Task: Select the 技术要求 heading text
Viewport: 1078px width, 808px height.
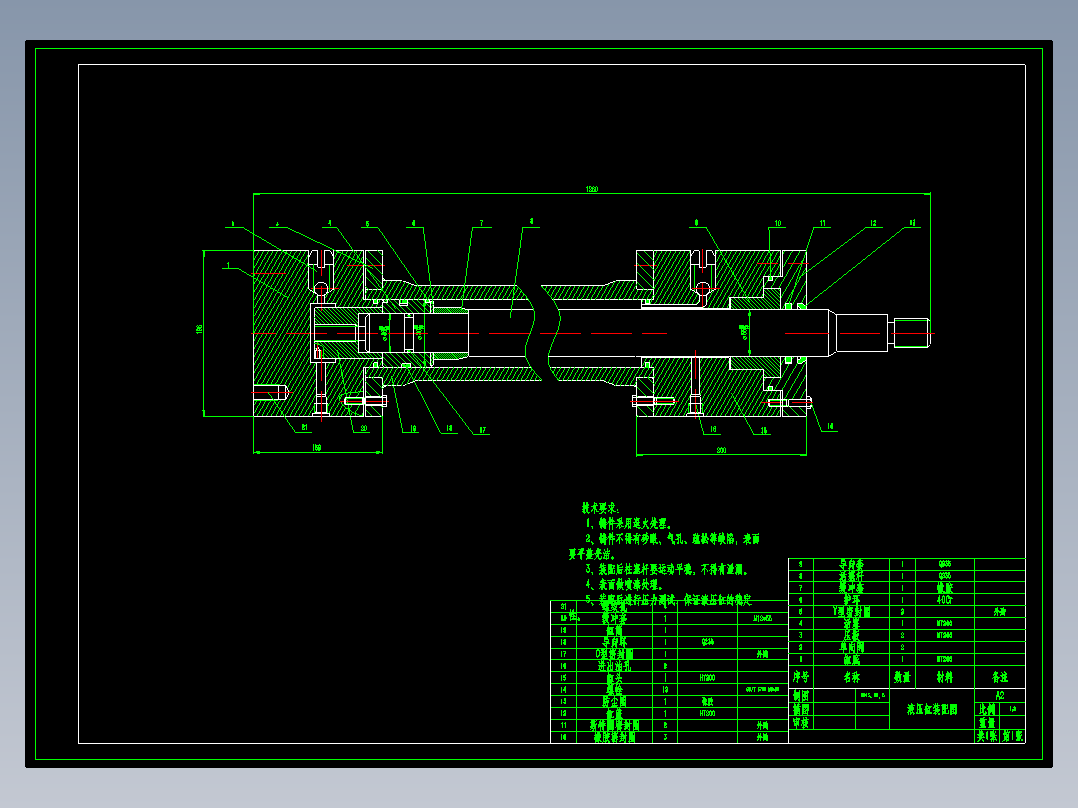Action: click(x=600, y=508)
